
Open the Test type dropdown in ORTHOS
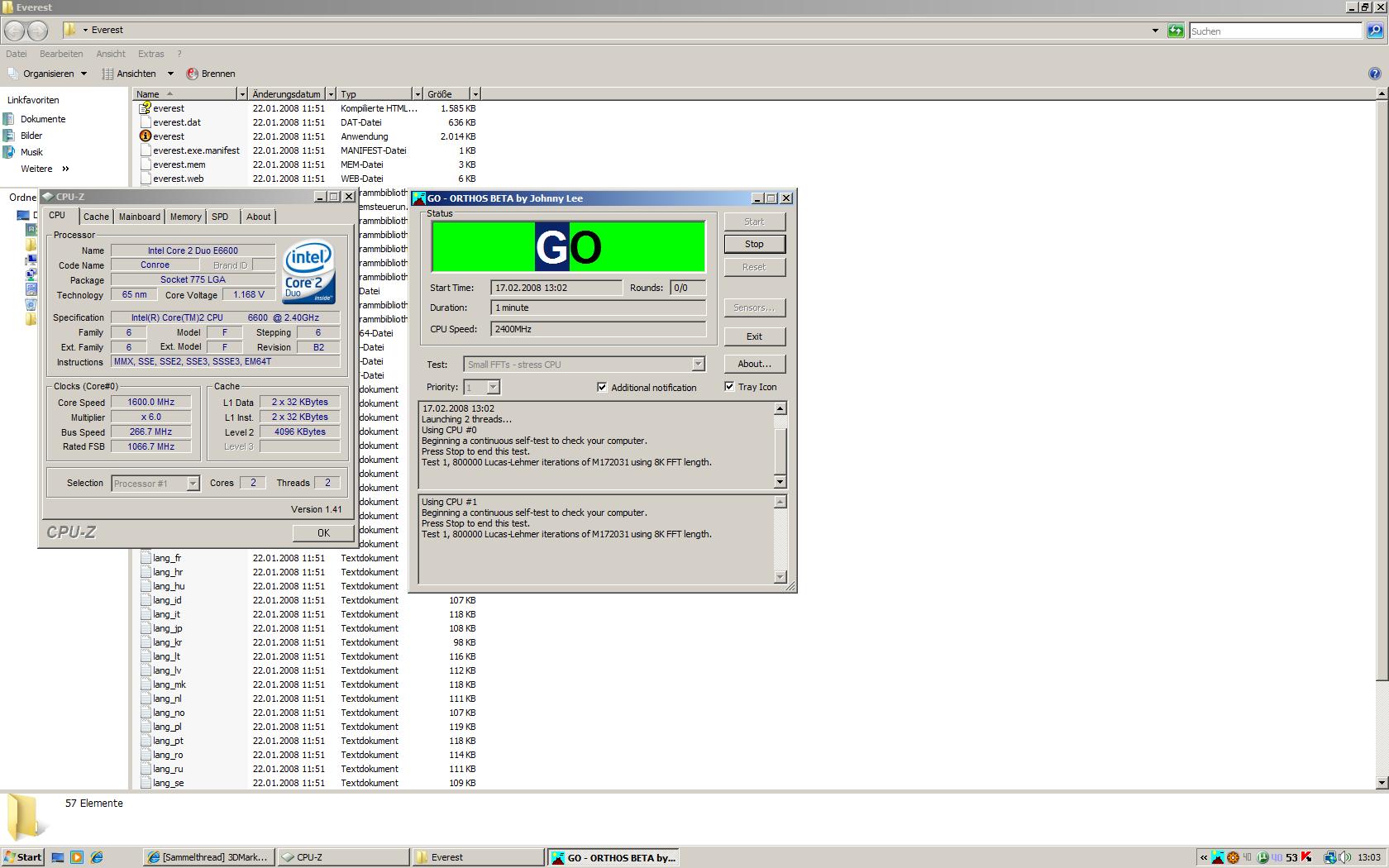tap(698, 365)
